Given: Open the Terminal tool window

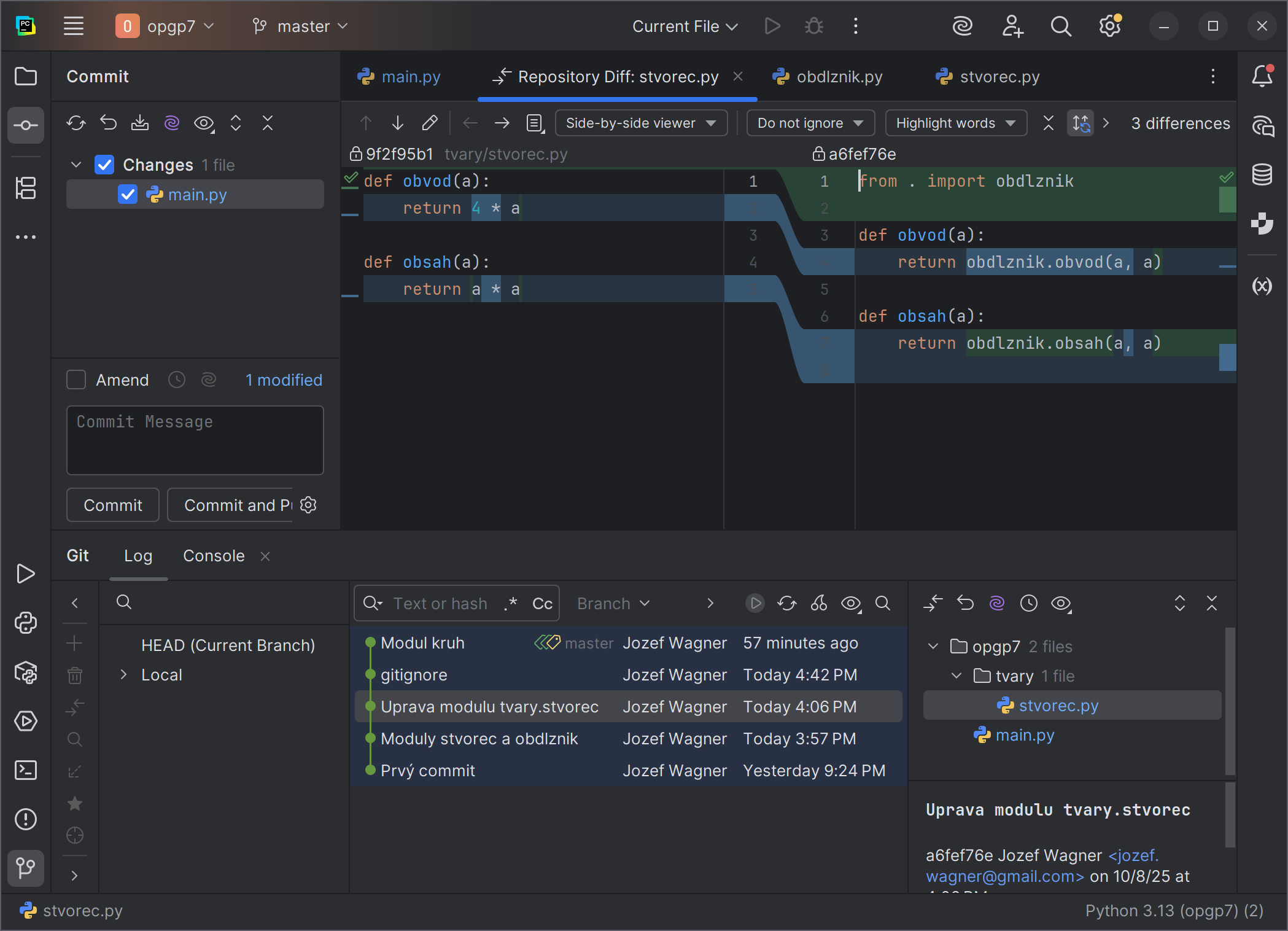Looking at the screenshot, I should click(25, 770).
